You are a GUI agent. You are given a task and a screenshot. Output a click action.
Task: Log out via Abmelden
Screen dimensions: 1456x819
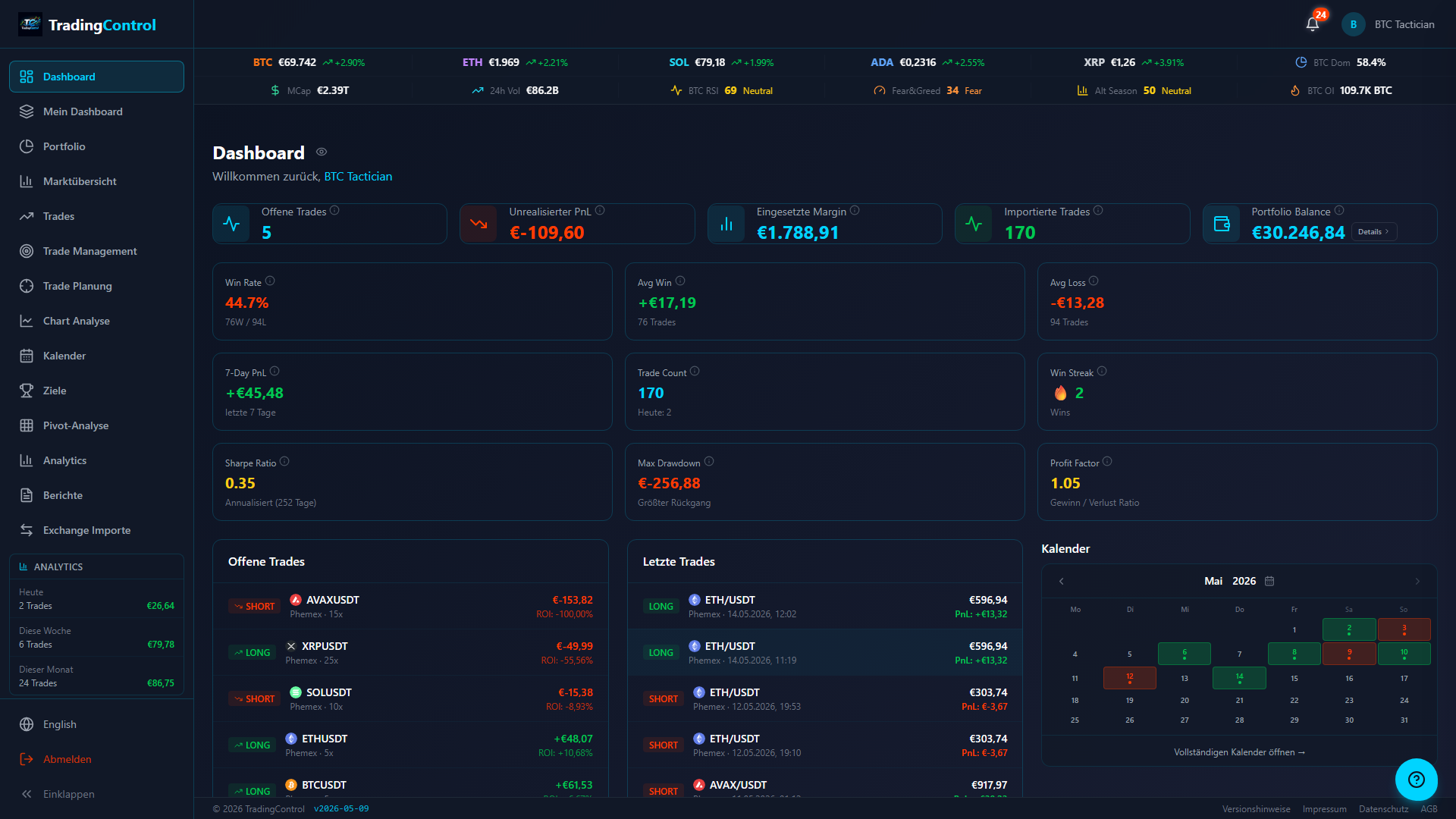point(96,759)
